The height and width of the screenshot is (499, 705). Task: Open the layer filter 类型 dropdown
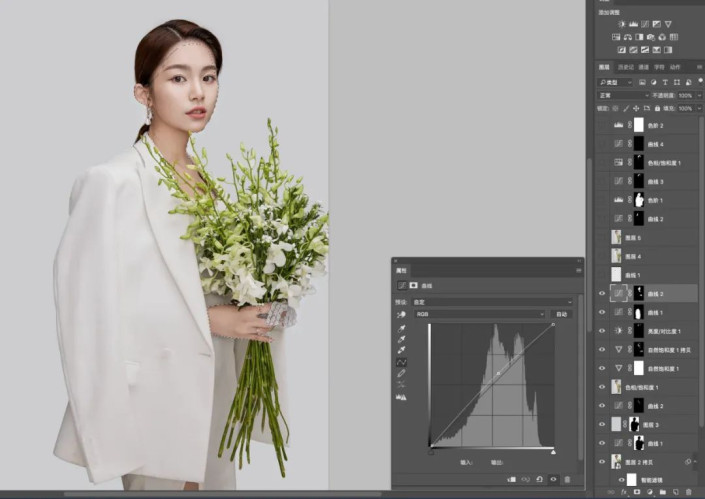[x=615, y=82]
